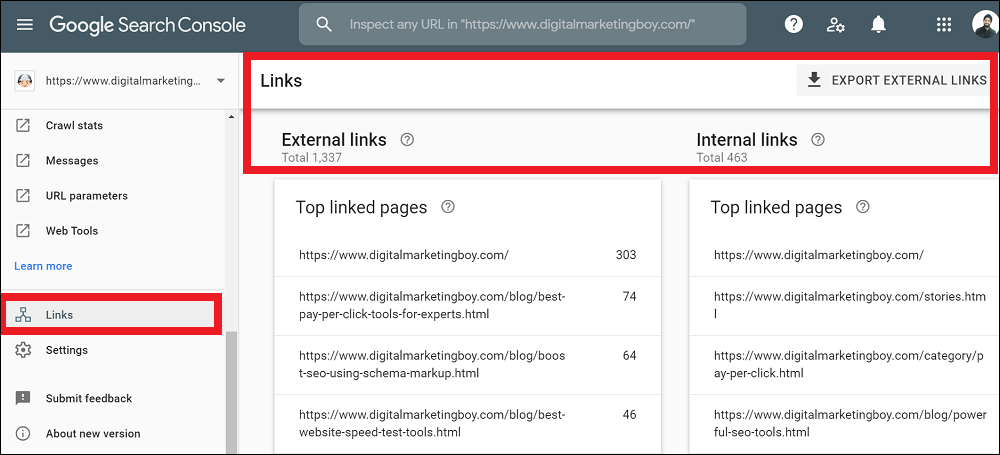Open the Google apps grid
This screenshot has width=1000, height=455.
pos(943,25)
